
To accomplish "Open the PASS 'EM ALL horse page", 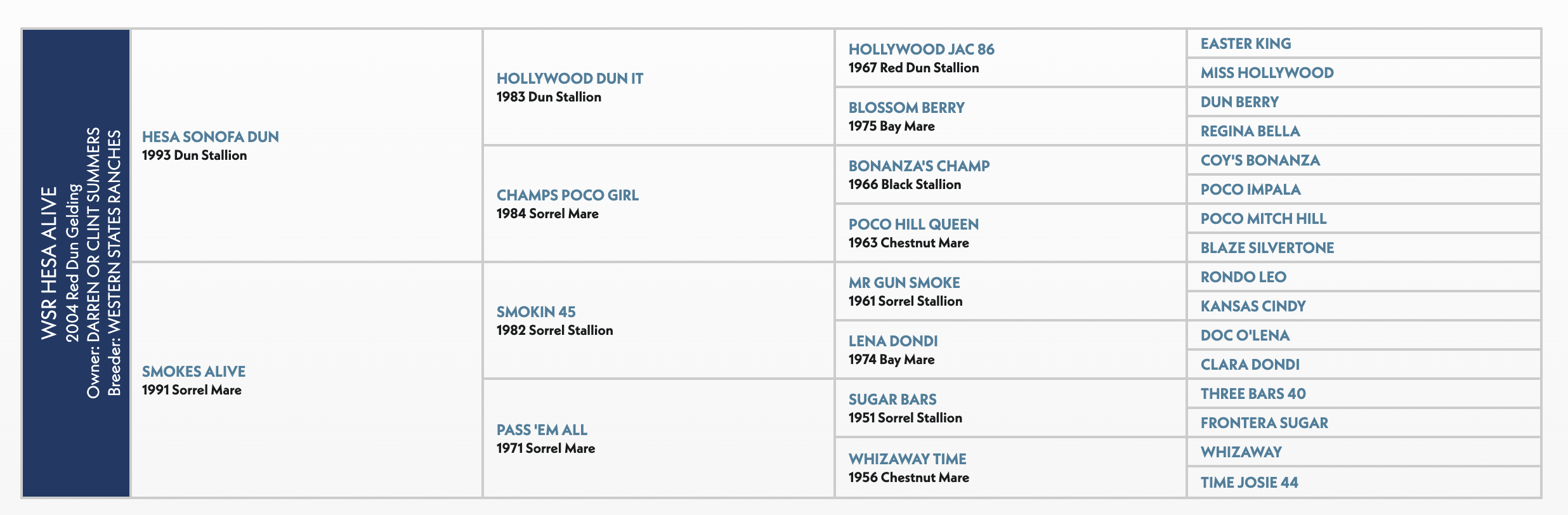I will pyautogui.click(x=542, y=429).
